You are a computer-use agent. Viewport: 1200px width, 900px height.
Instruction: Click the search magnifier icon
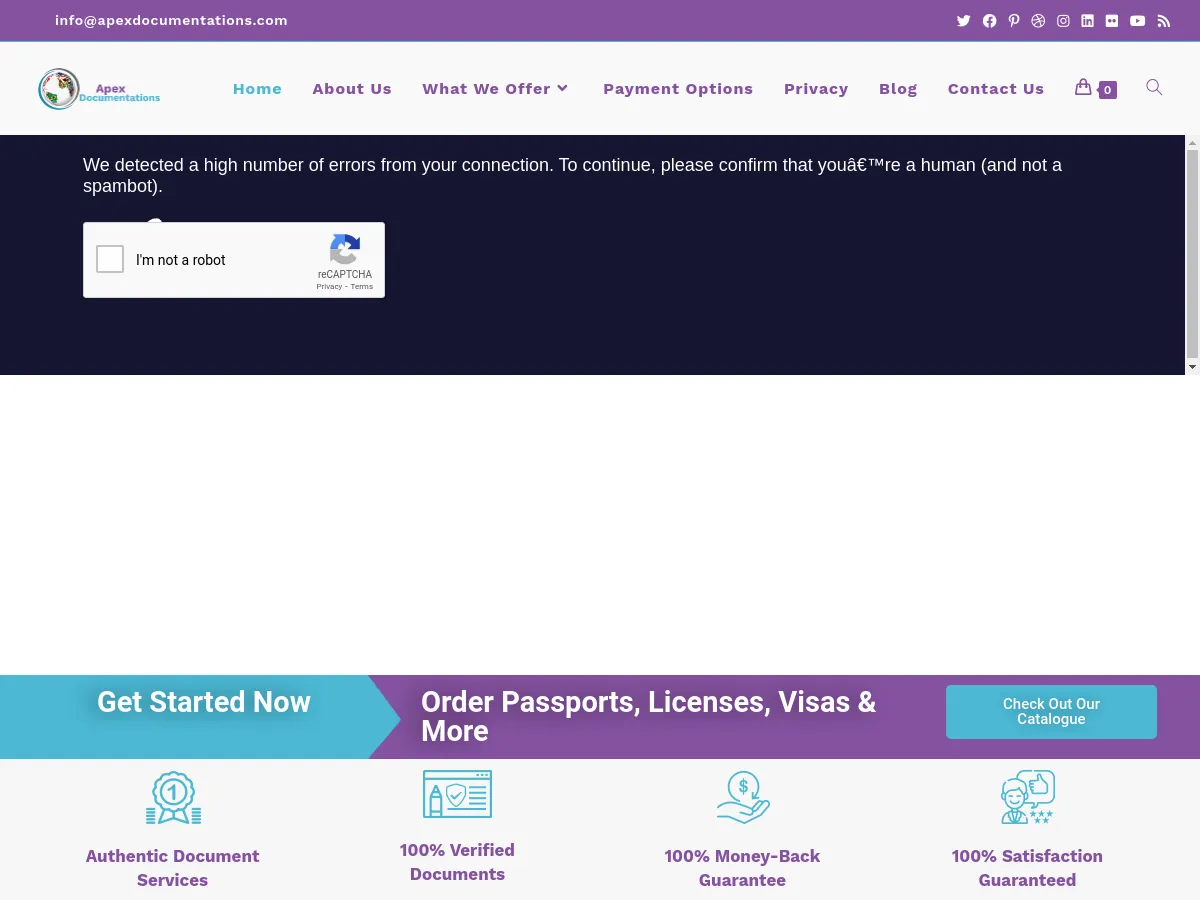coord(1154,88)
